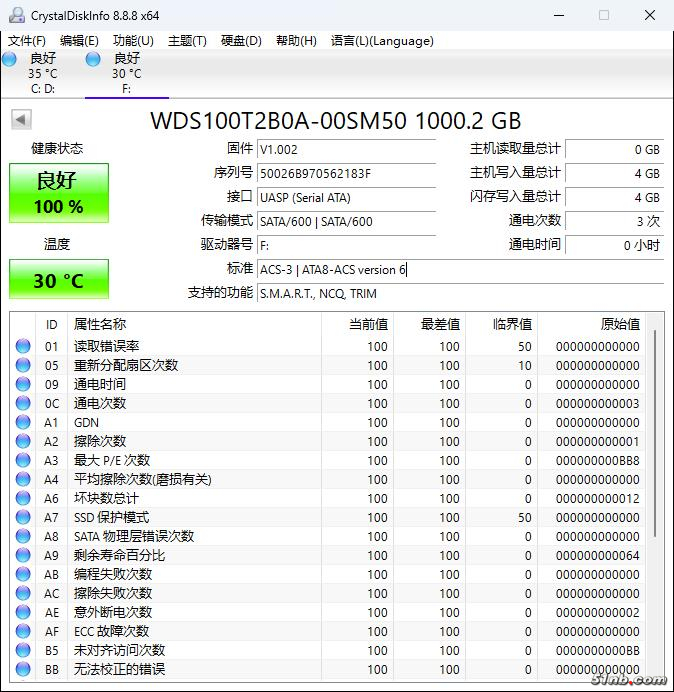Open the 文件(F) menu
Image resolution: width=674 pixels, height=692 pixels.
click(x=27, y=41)
